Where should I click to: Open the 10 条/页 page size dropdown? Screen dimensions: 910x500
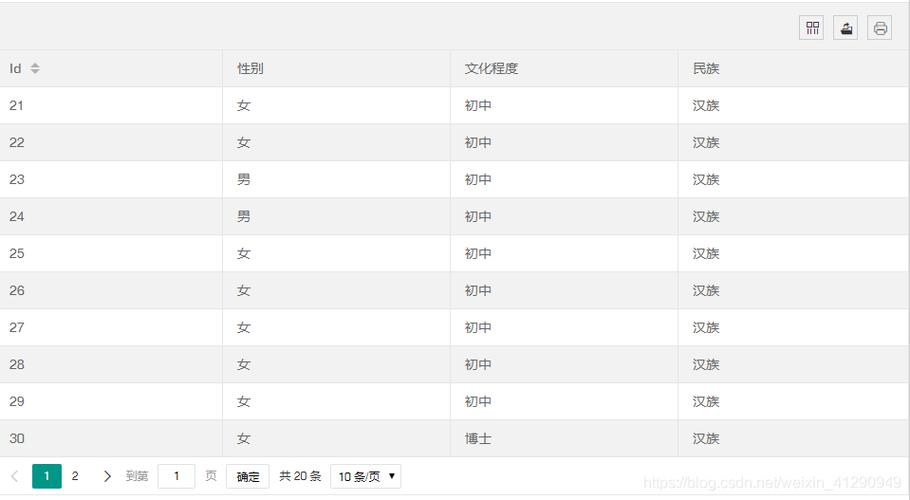coord(366,476)
